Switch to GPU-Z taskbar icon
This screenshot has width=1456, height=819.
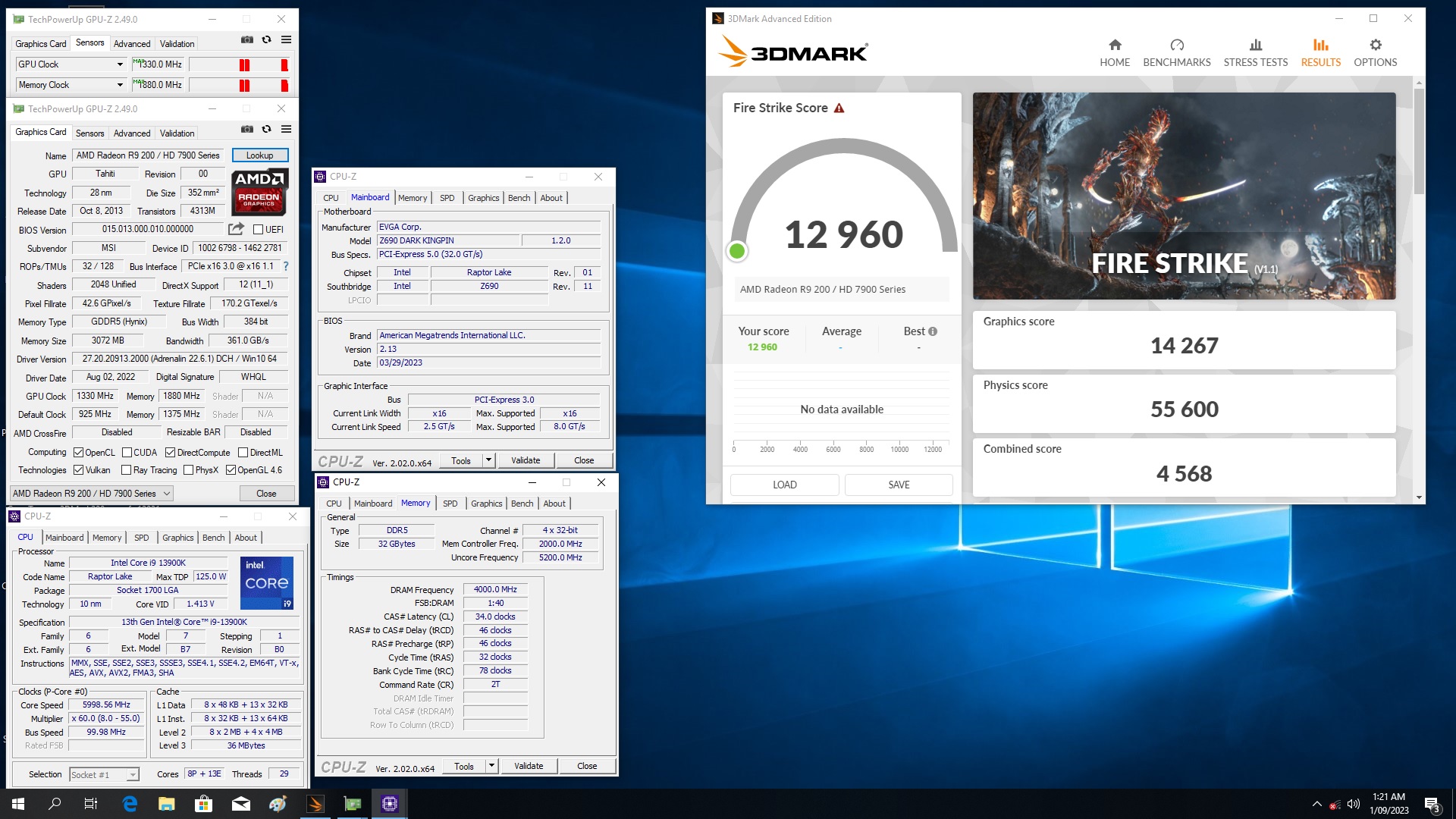point(353,804)
